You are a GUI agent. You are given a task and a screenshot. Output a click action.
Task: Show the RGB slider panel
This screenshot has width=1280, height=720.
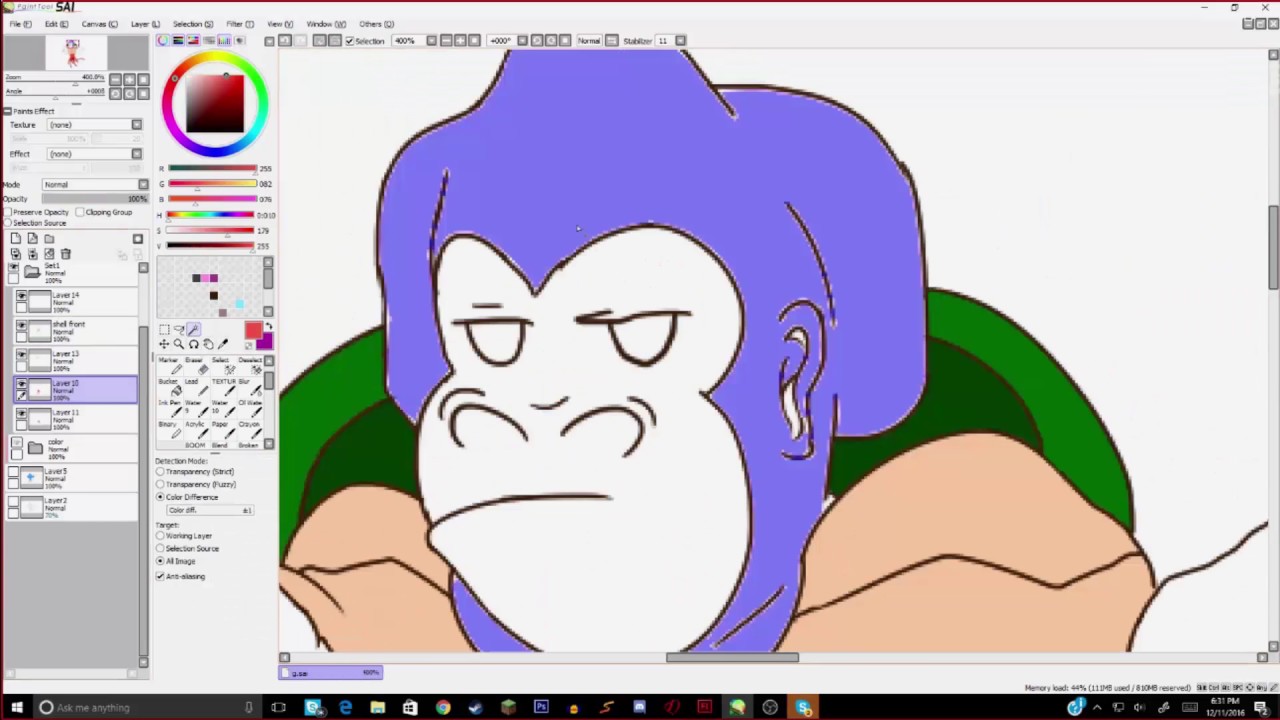178,41
